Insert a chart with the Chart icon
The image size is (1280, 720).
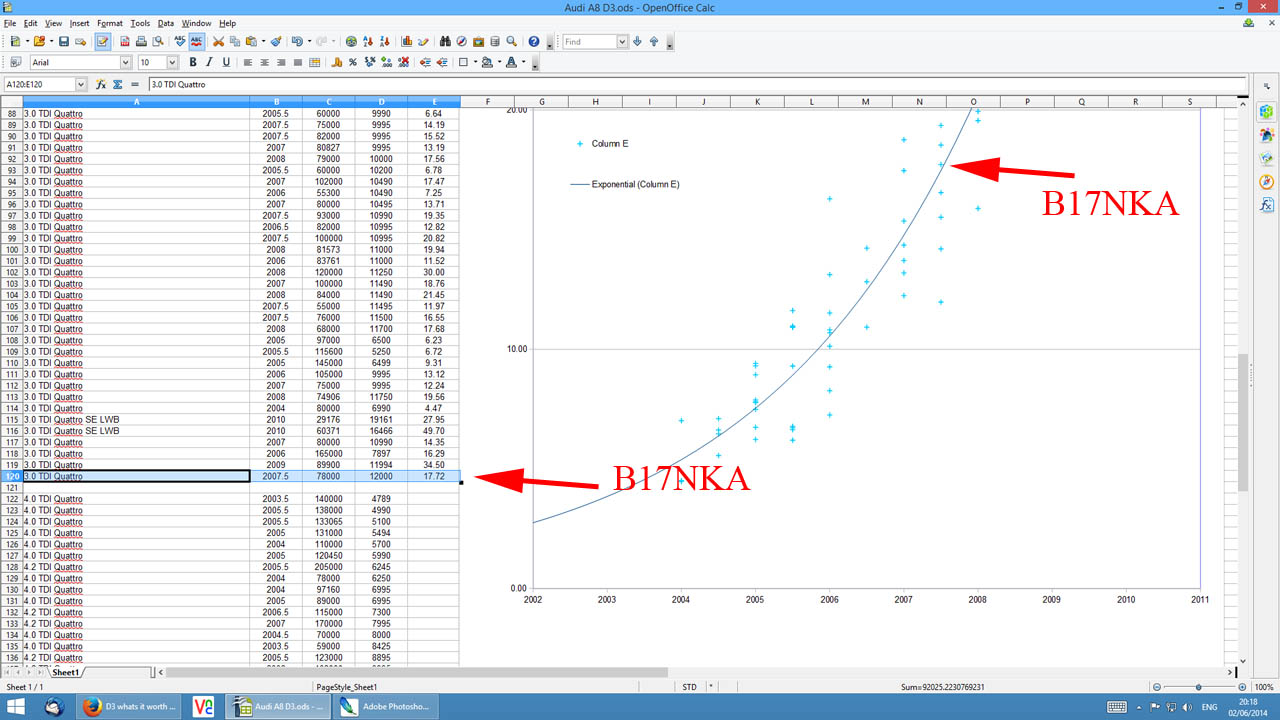pyautogui.click(x=407, y=42)
